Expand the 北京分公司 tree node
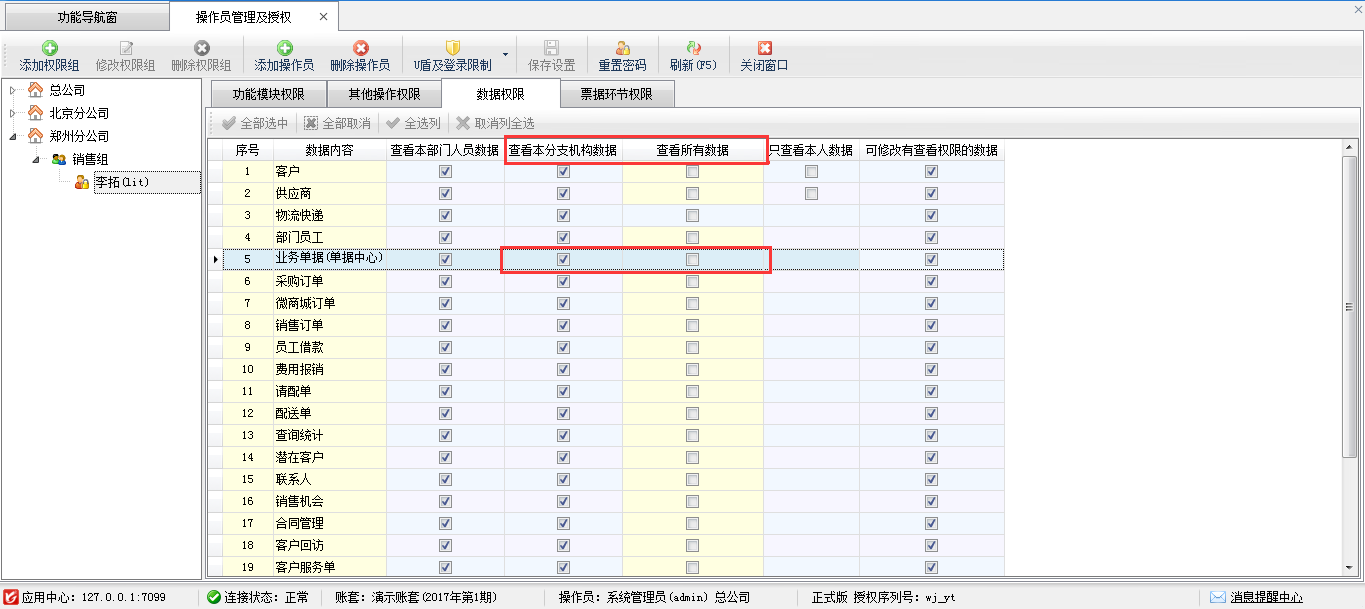This screenshot has width=1365, height=609. [x=12, y=113]
